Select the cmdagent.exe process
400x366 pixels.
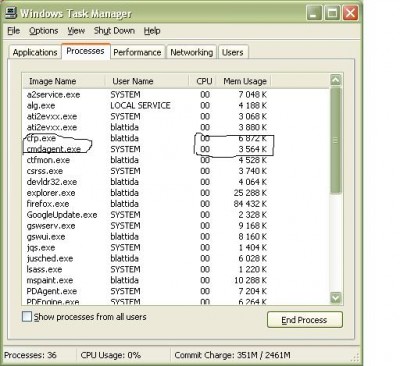coord(54,149)
